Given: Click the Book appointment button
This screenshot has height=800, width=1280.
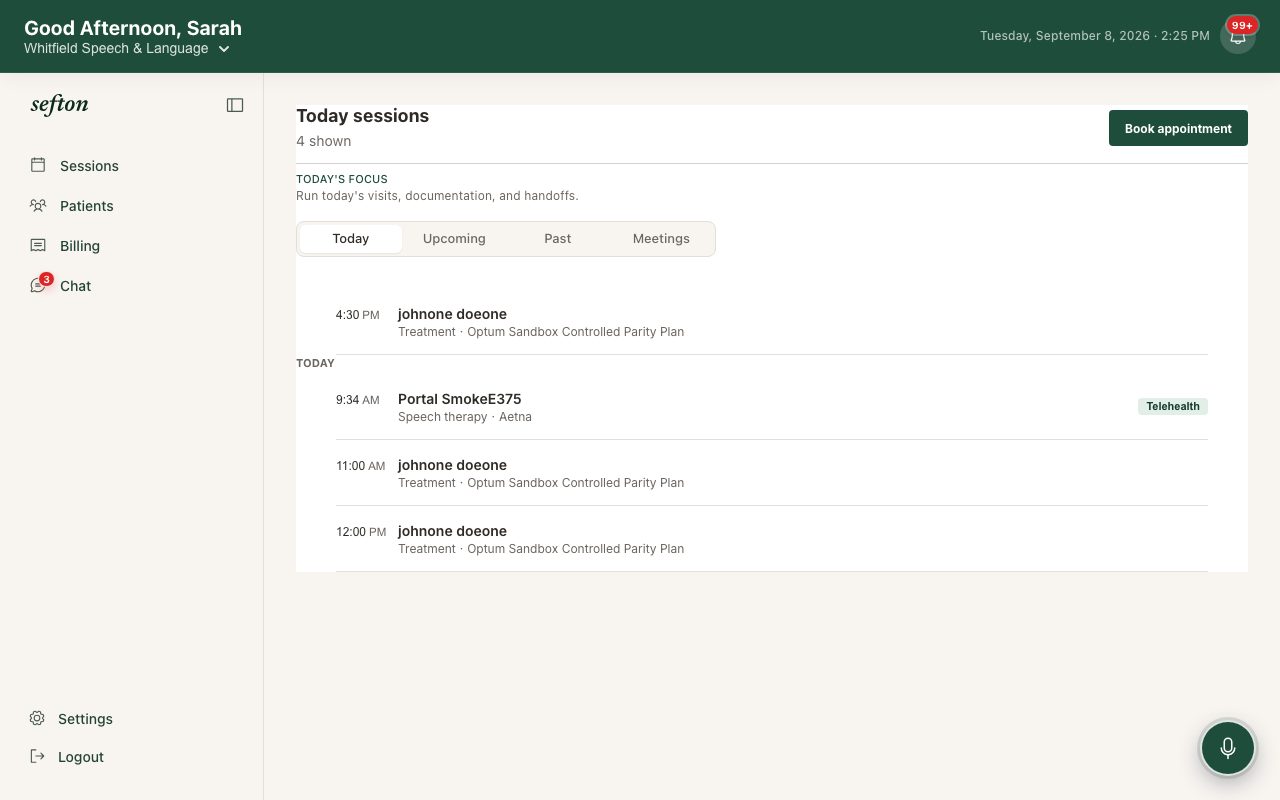Looking at the screenshot, I should [x=1178, y=128].
